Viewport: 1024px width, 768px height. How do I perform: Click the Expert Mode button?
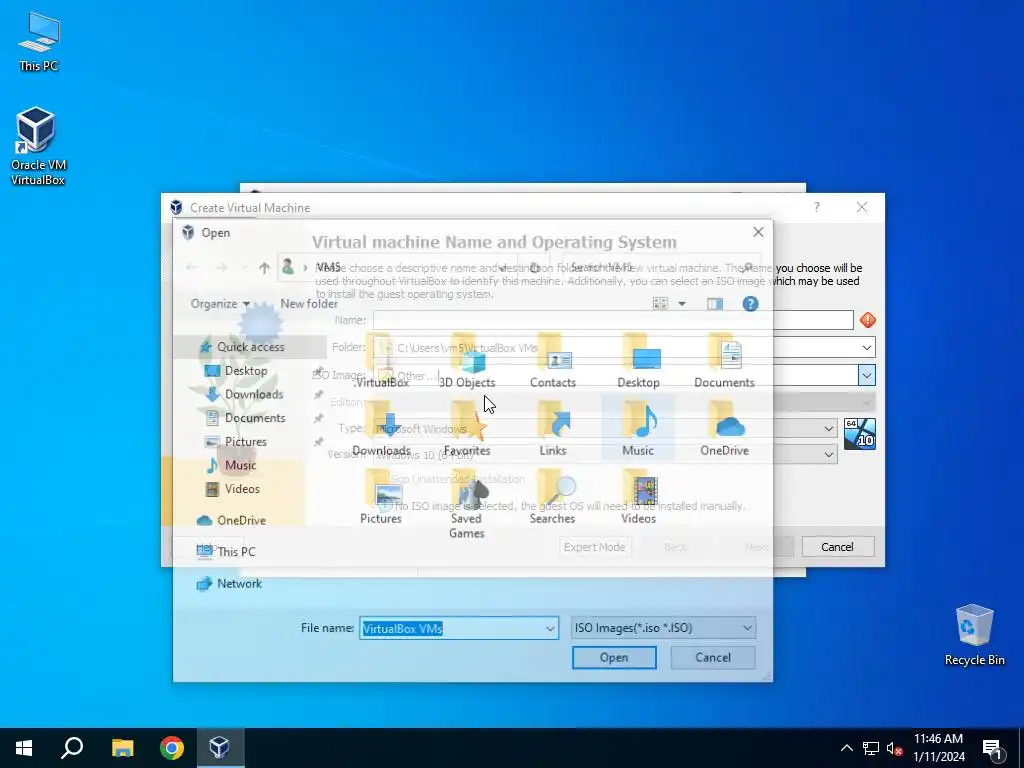594,547
